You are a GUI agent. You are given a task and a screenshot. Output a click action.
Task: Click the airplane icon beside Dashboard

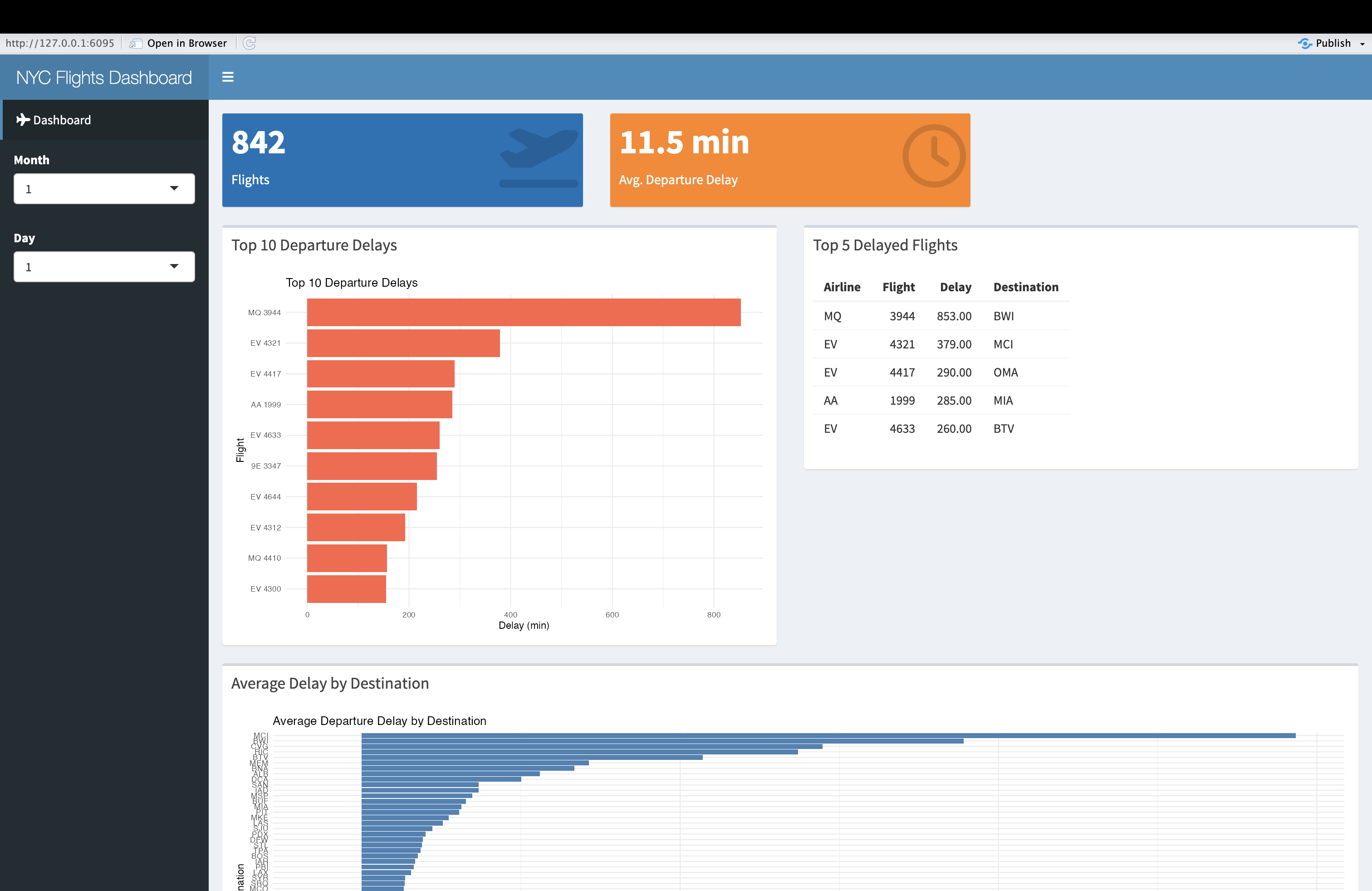(x=23, y=119)
